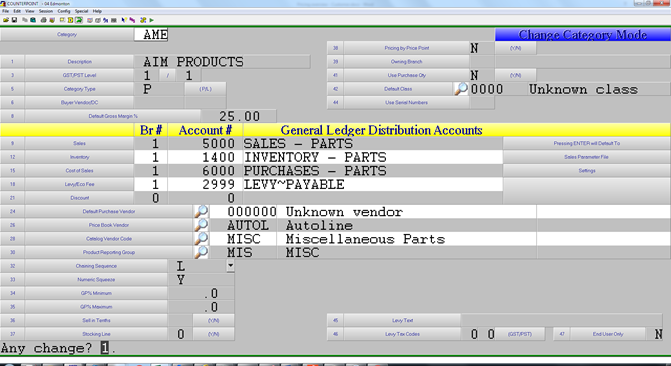Image resolution: width=671 pixels, height=366 pixels.
Task: Click the Levy Text label button
Action: (x=402, y=320)
